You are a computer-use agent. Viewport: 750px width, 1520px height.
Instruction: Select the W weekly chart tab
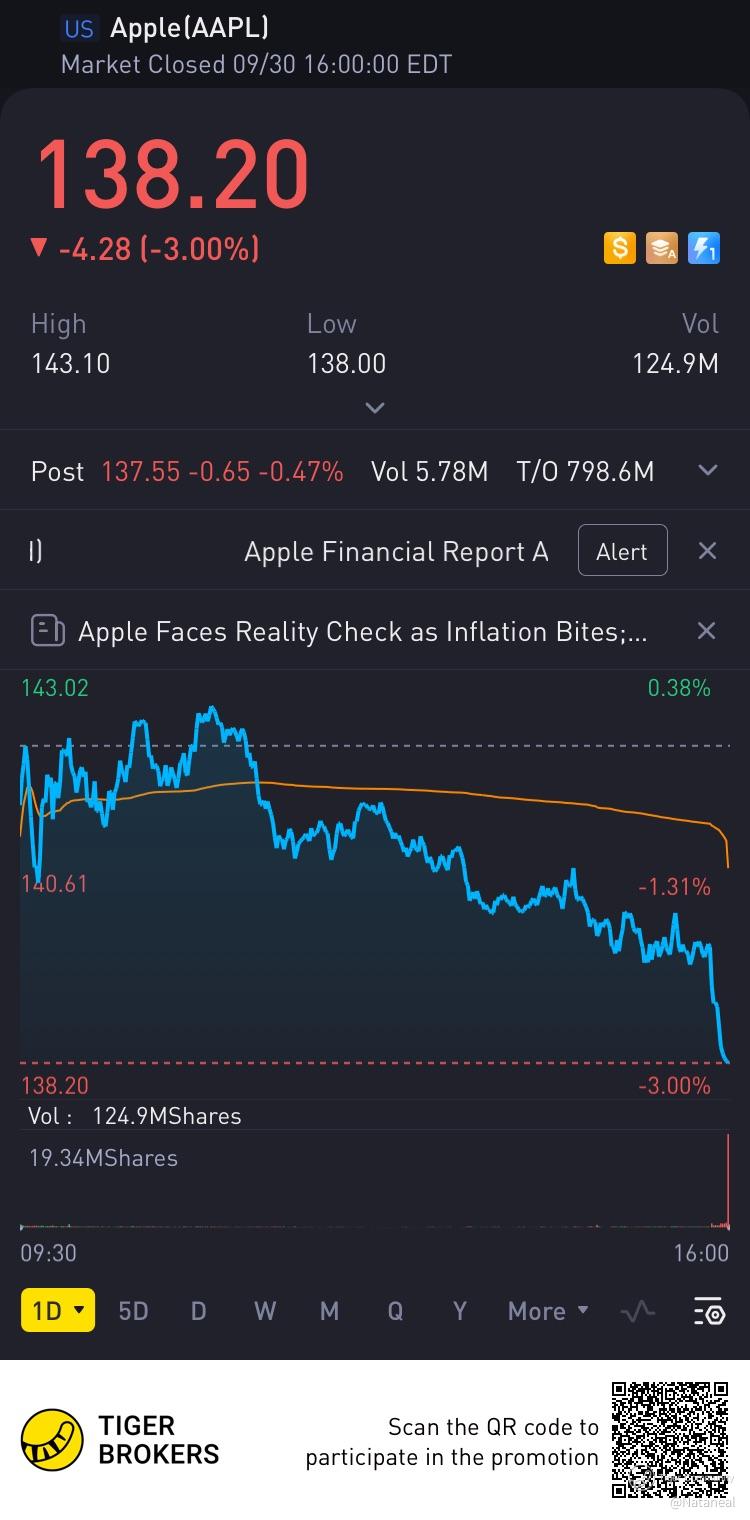click(x=264, y=1311)
